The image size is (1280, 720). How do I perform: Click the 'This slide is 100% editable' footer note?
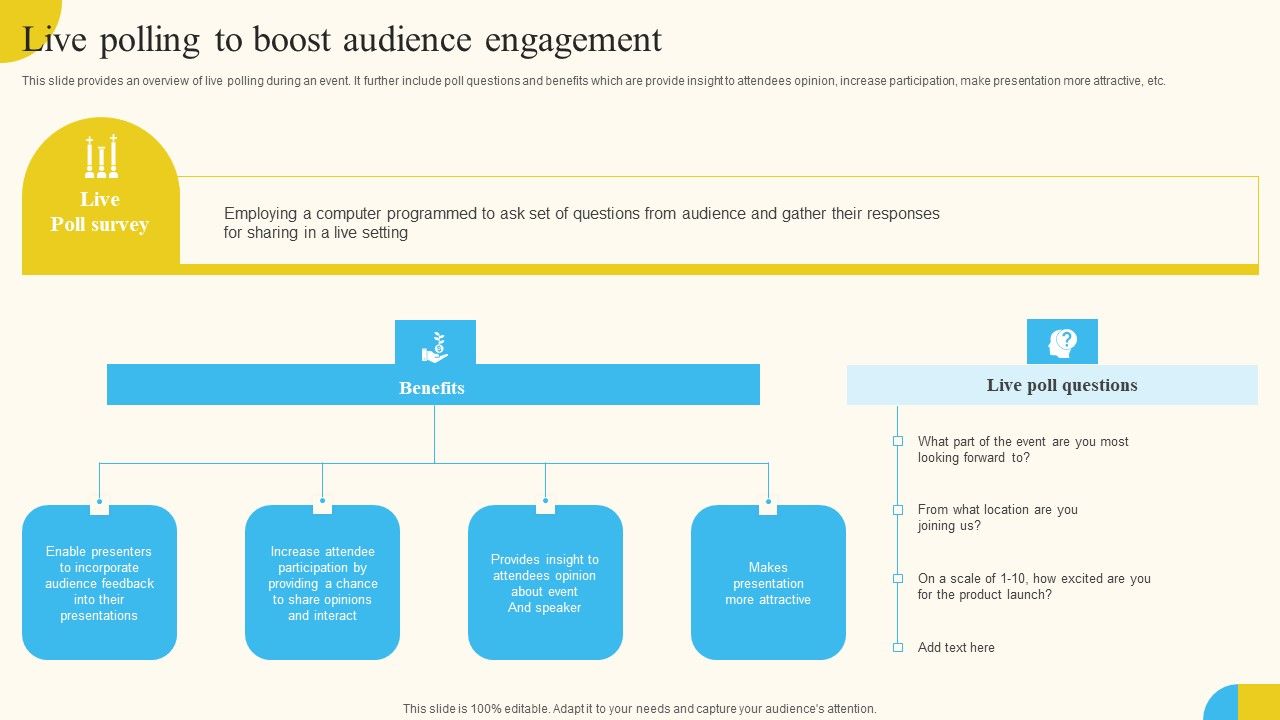pos(640,708)
